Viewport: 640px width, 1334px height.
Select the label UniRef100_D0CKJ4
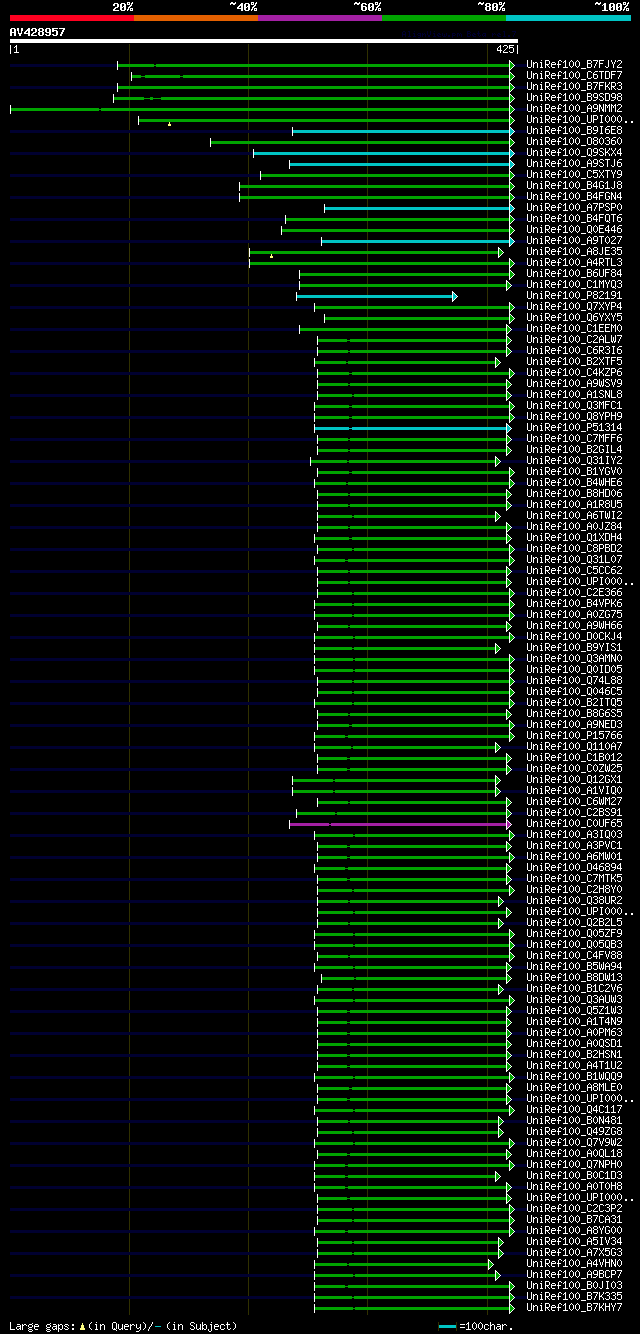tap(574, 637)
